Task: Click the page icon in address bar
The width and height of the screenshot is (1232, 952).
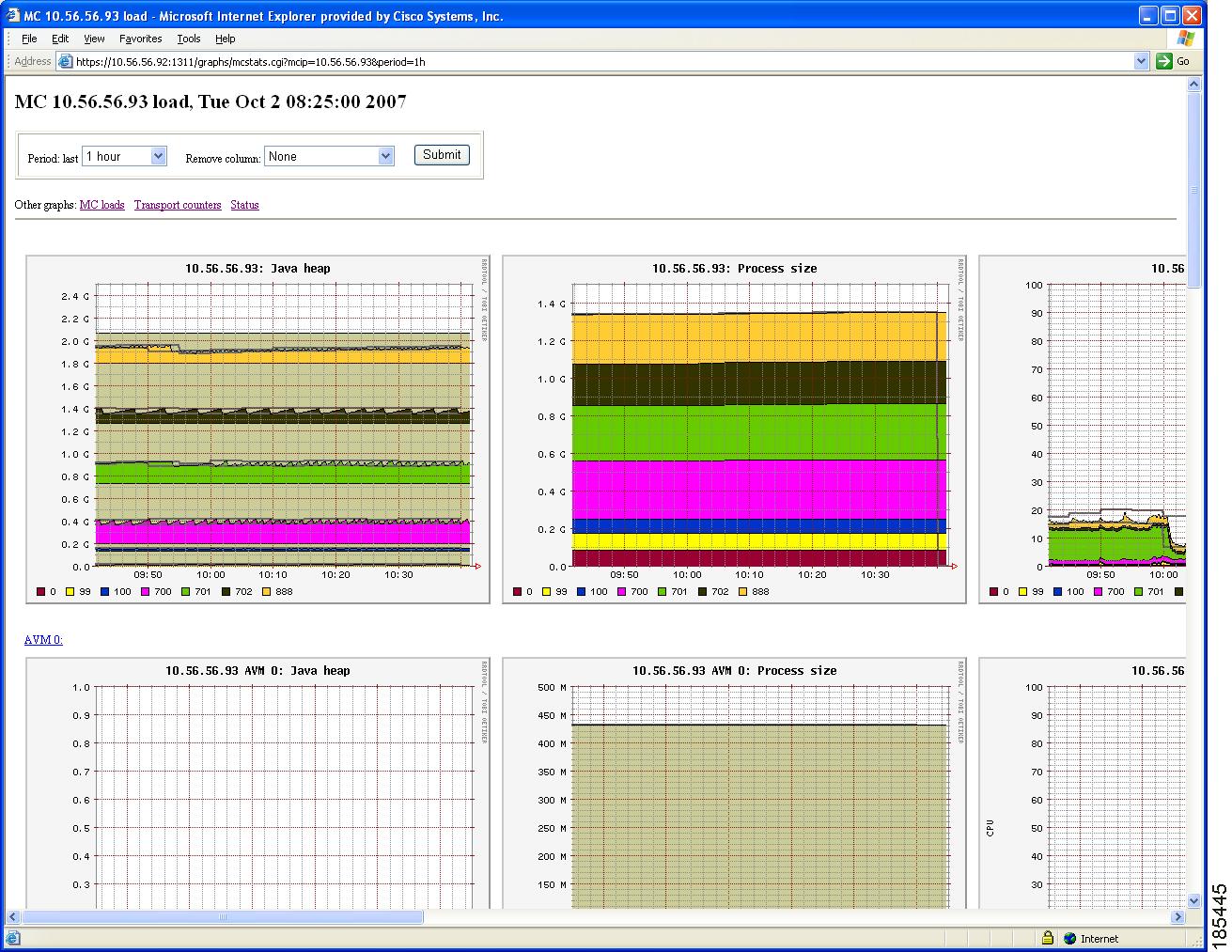Action: [x=65, y=61]
